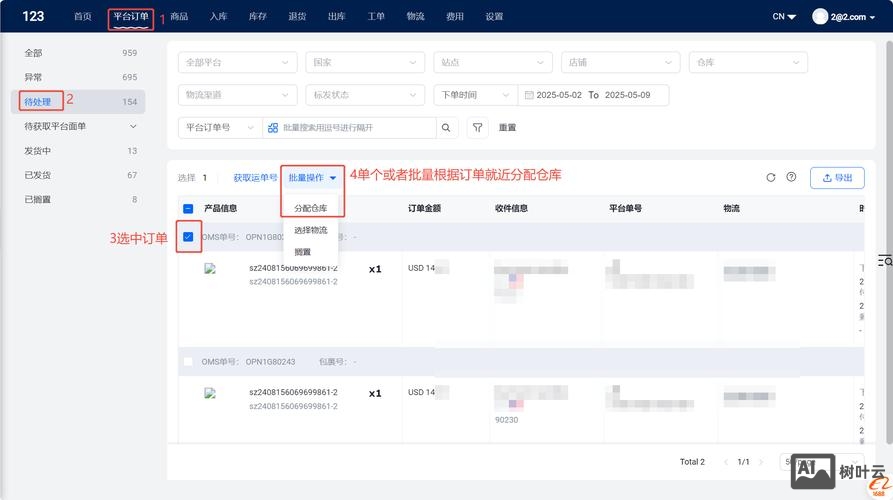Click the 123 logo
Image resolution: width=893 pixels, height=500 pixels.
(x=33, y=16)
